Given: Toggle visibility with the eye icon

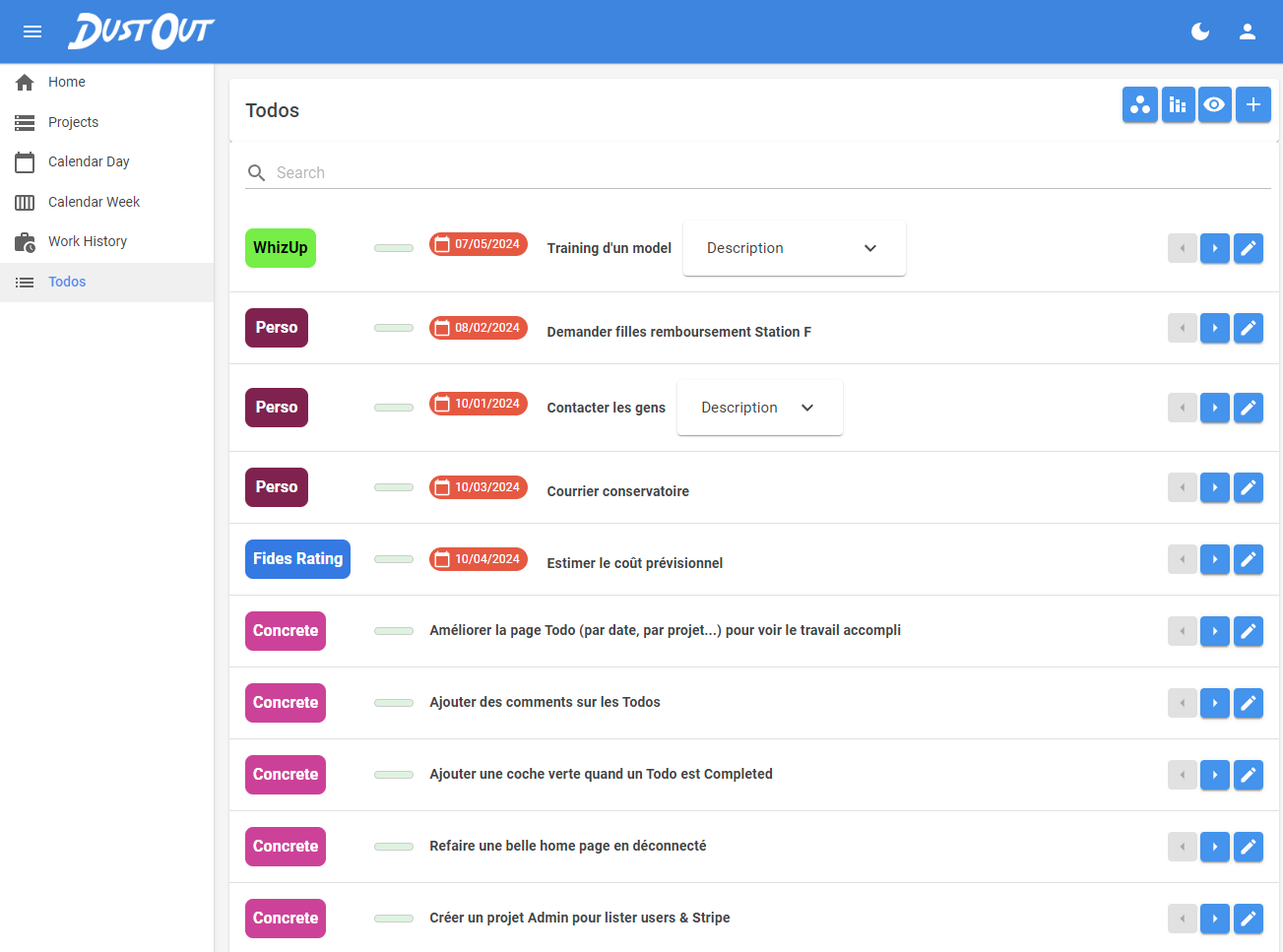Looking at the screenshot, I should pyautogui.click(x=1215, y=104).
